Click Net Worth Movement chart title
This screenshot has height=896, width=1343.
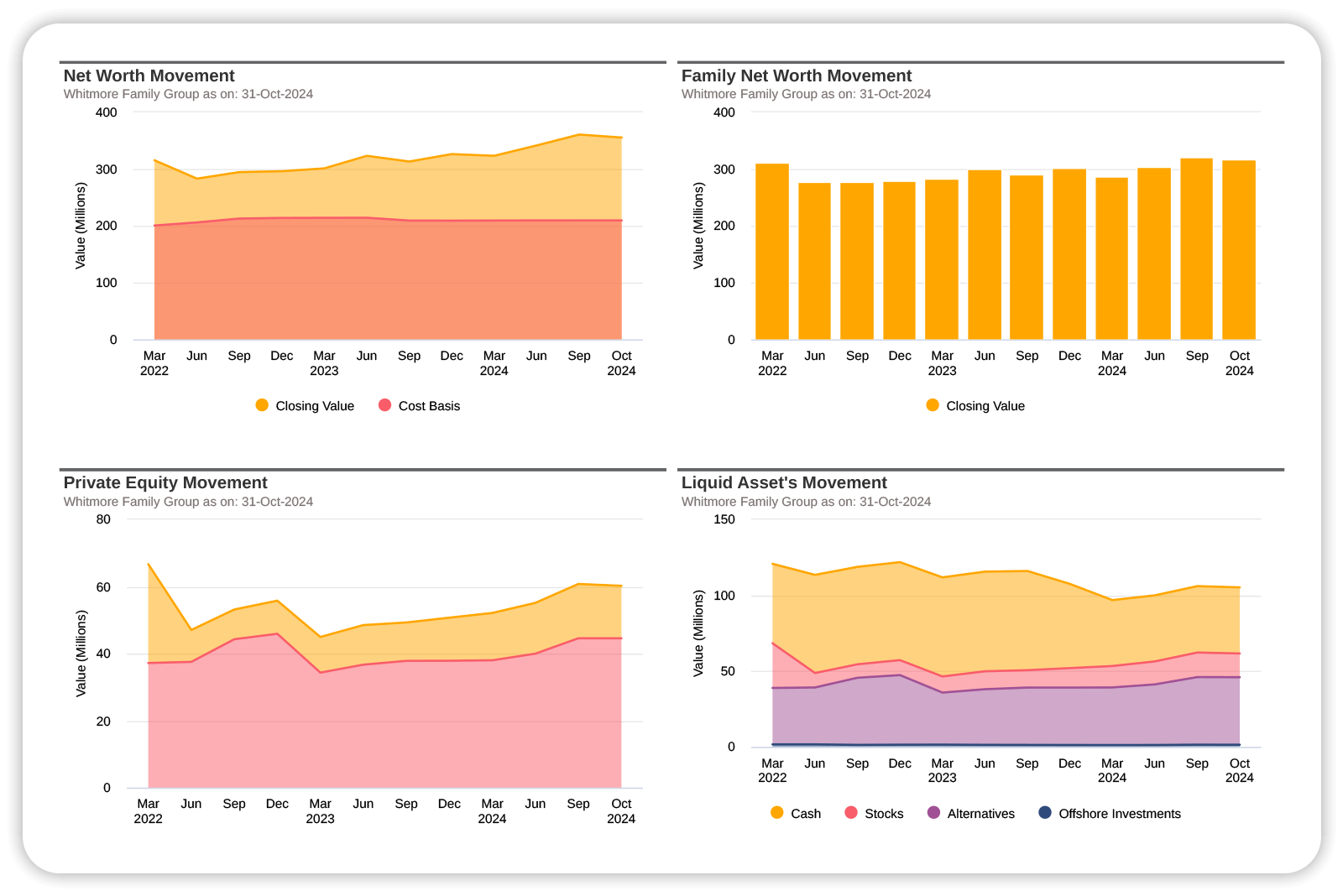point(149,76)
